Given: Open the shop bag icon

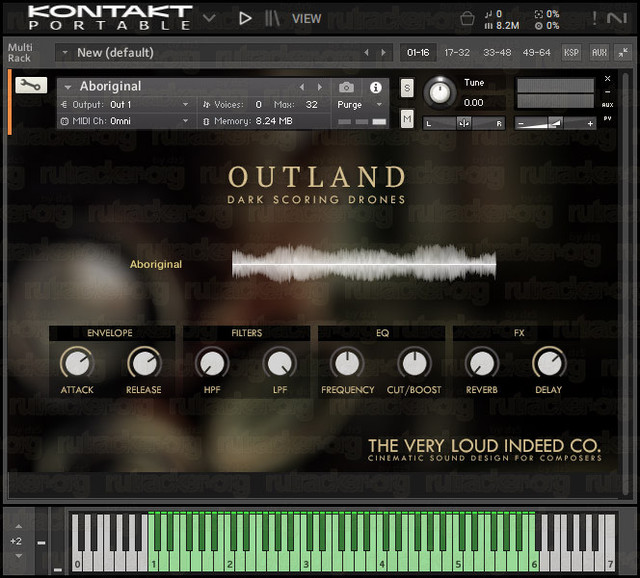Looking at the screenshot, I should coord(467,18).
